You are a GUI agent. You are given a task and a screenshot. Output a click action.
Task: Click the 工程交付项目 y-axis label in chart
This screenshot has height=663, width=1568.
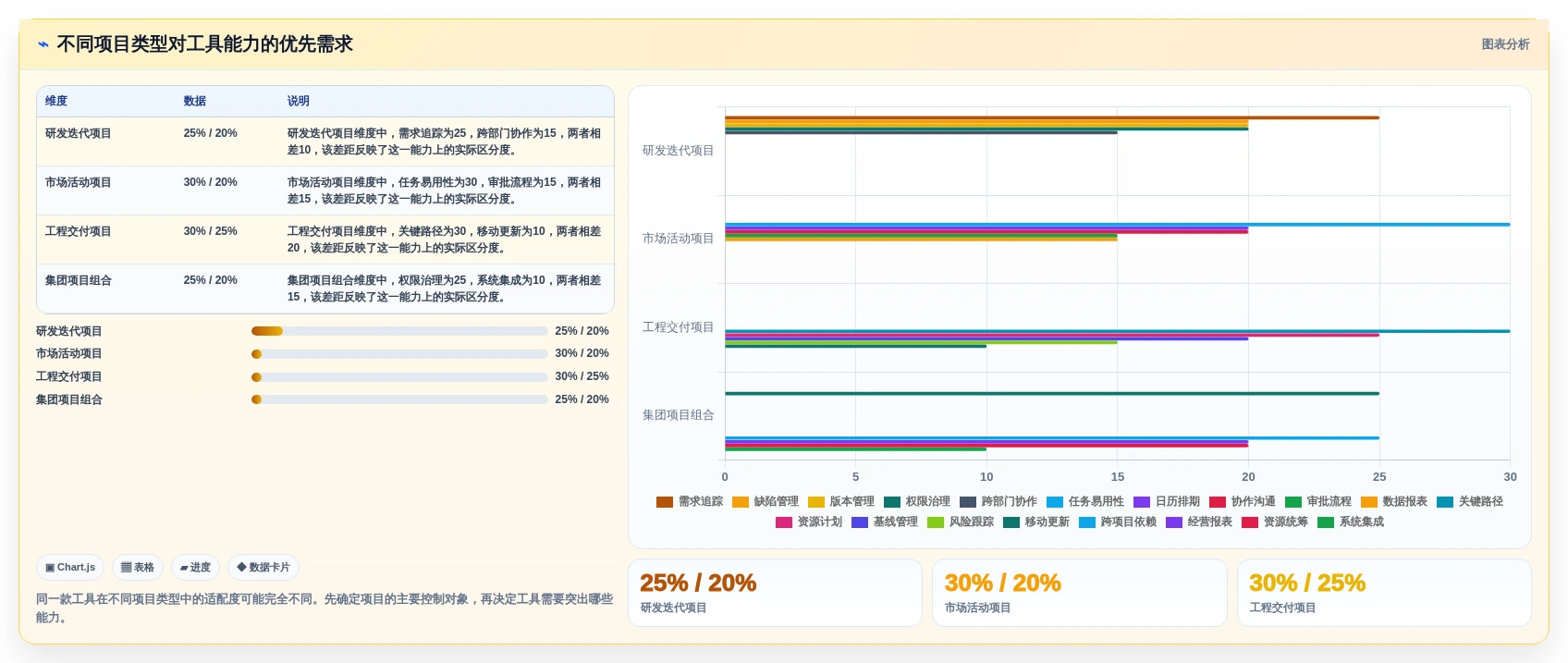pos(678,327)
